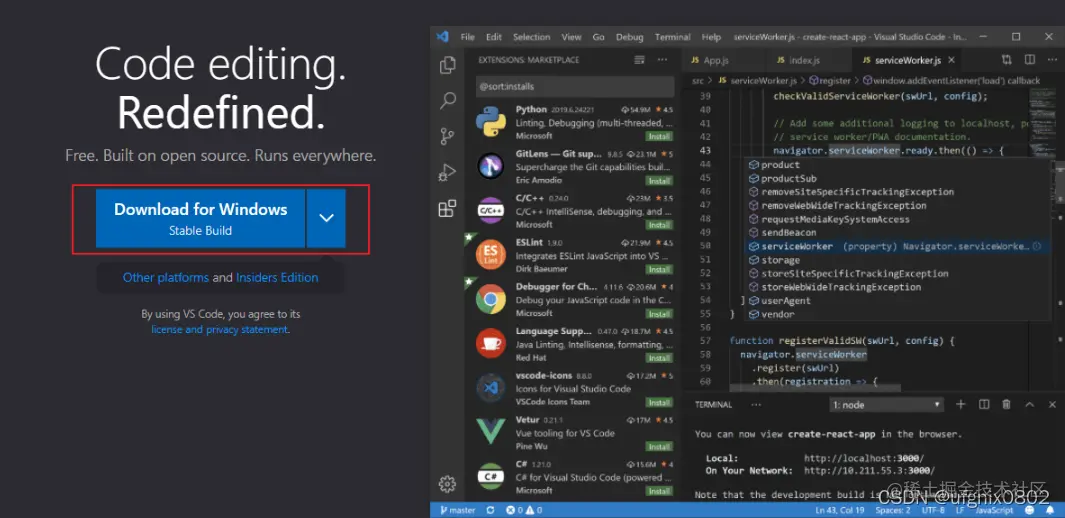Open the Language Support for Java extension row

(575, 344)
